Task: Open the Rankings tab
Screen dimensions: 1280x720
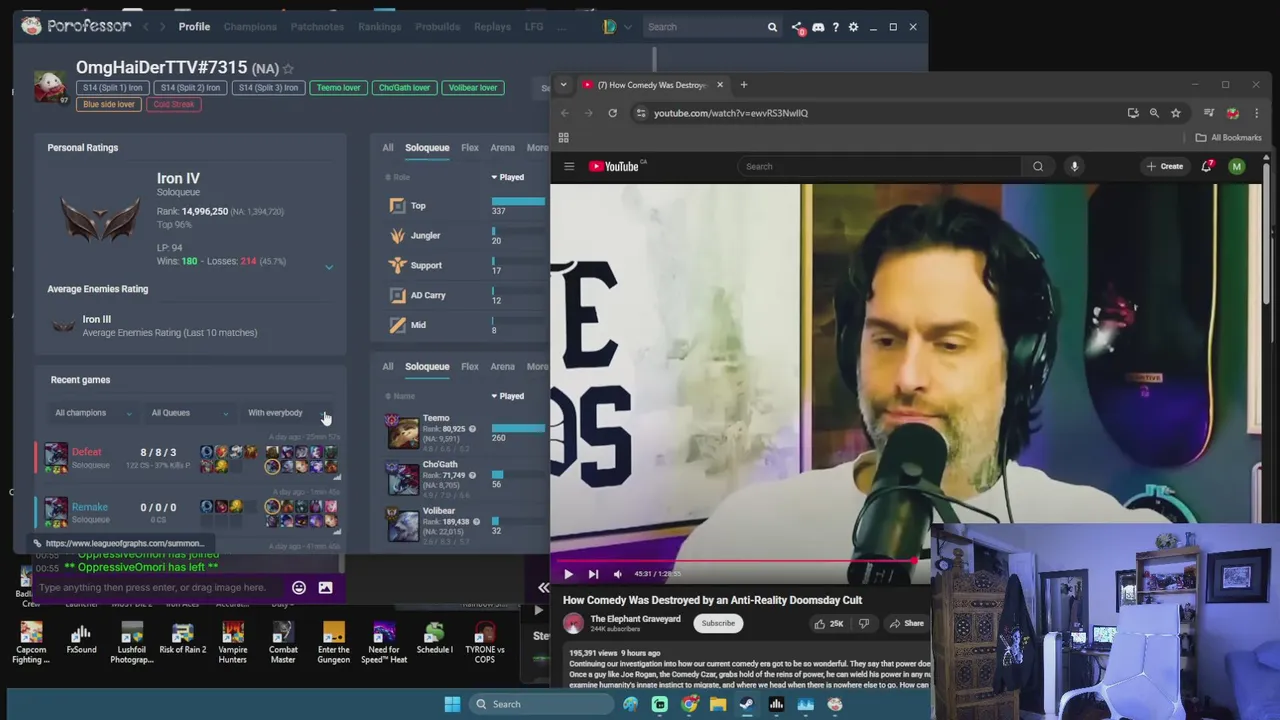Action: pos(379,27)
